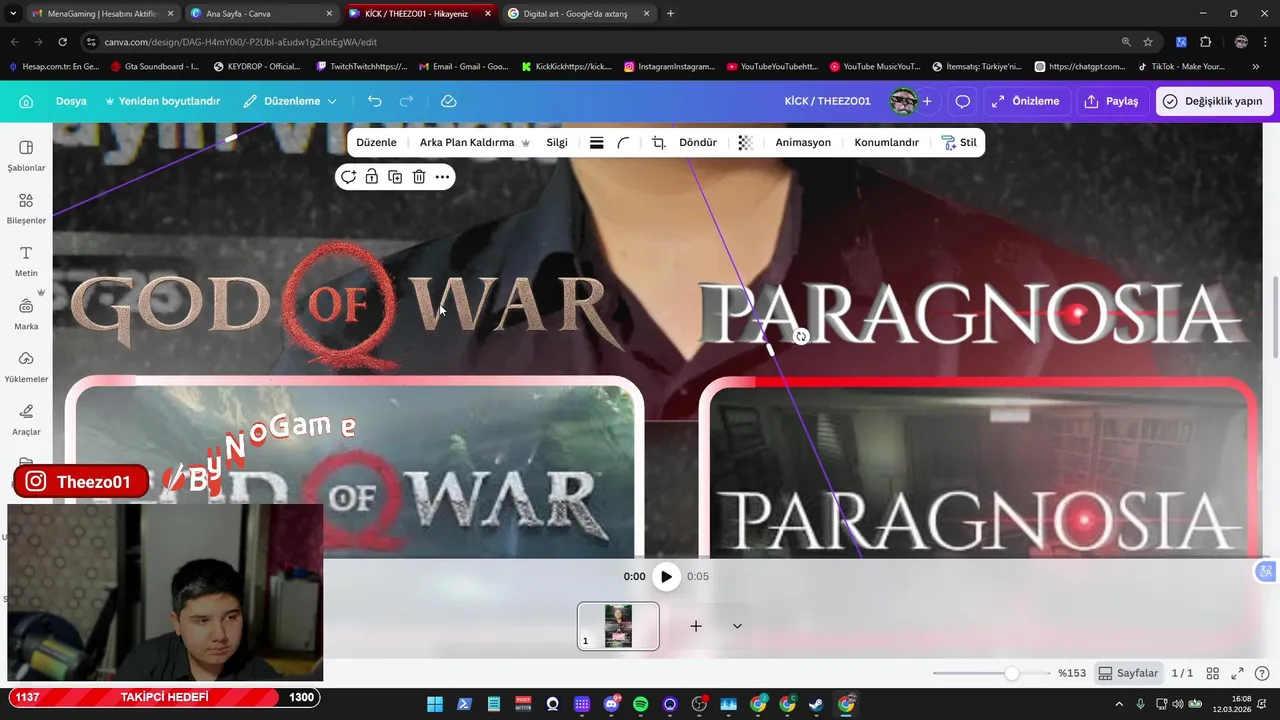Open Araçlar tools panel
This screenshot has height=720, width=1280.
[26, 420]
